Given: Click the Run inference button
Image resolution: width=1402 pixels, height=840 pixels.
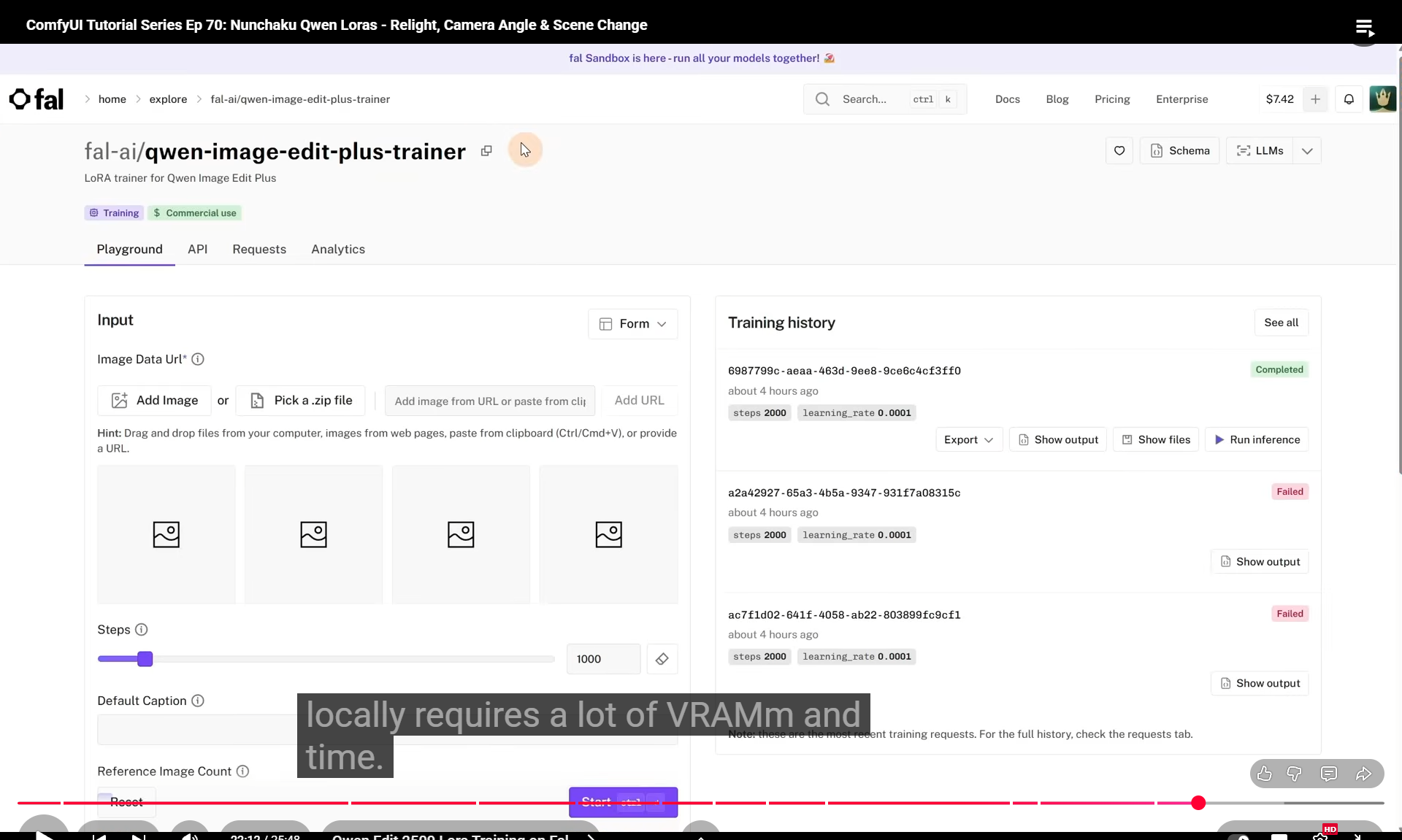Looking at the screenshot, I should [x=1257, y=440].
